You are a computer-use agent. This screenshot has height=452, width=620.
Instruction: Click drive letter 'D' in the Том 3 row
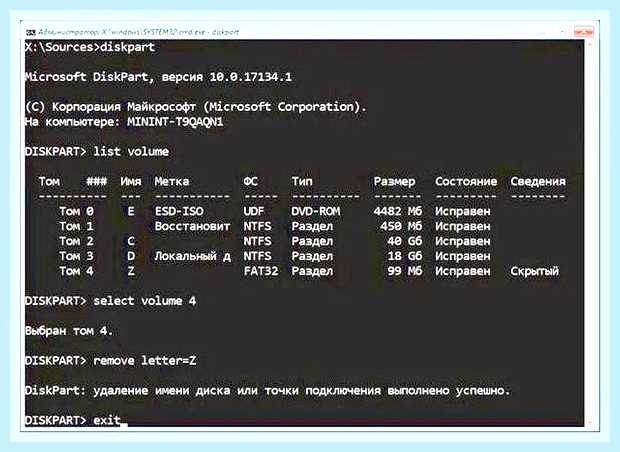pos(131,256)
